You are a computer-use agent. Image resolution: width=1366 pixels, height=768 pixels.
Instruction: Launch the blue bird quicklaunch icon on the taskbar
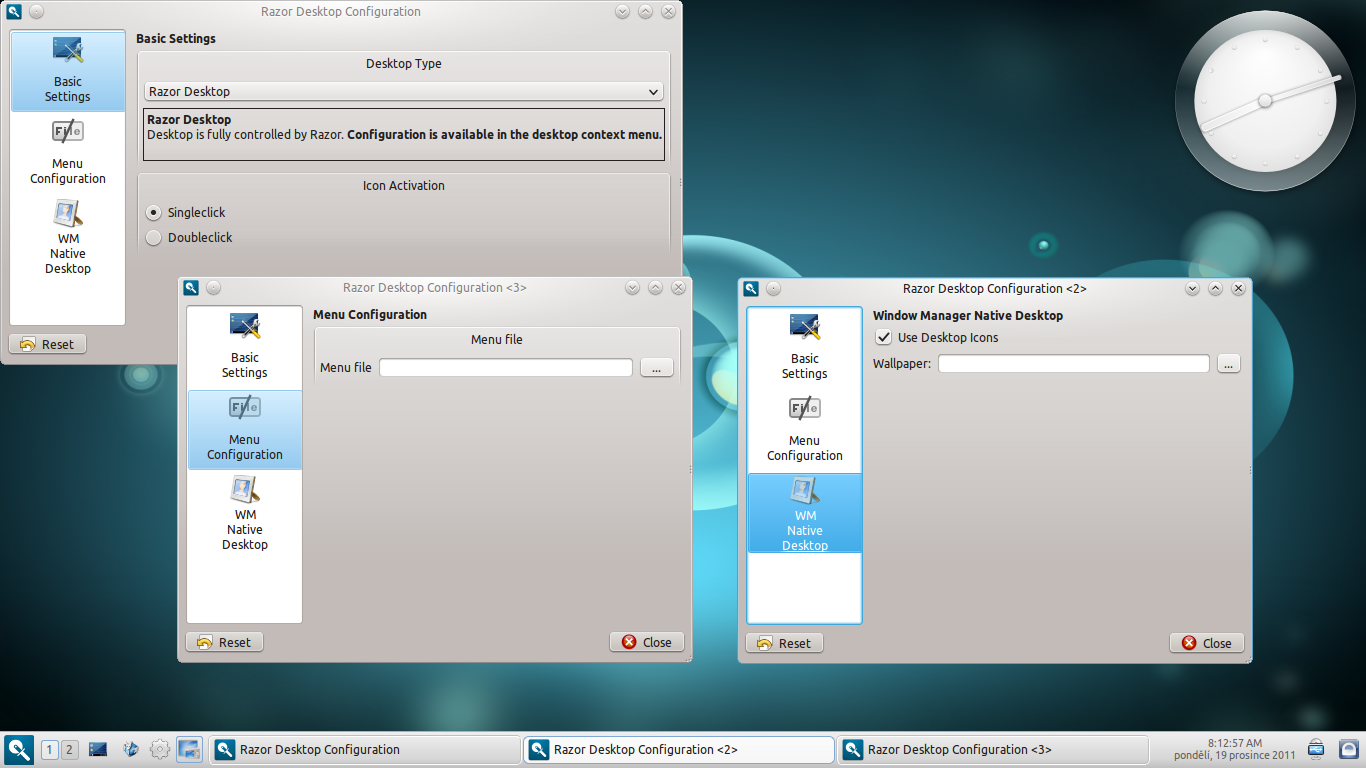(x=130, y=749)
